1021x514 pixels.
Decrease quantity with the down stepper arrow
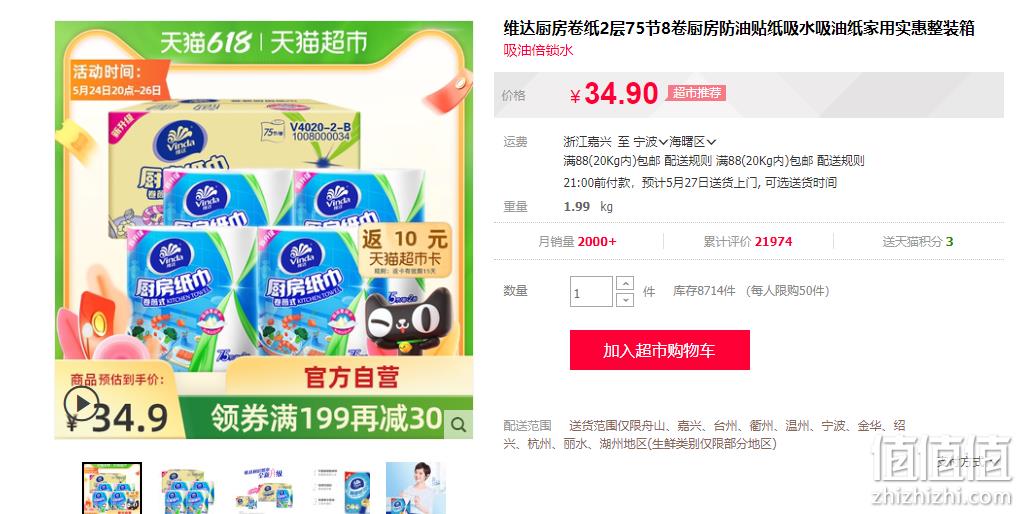click(x=624, y=299)
